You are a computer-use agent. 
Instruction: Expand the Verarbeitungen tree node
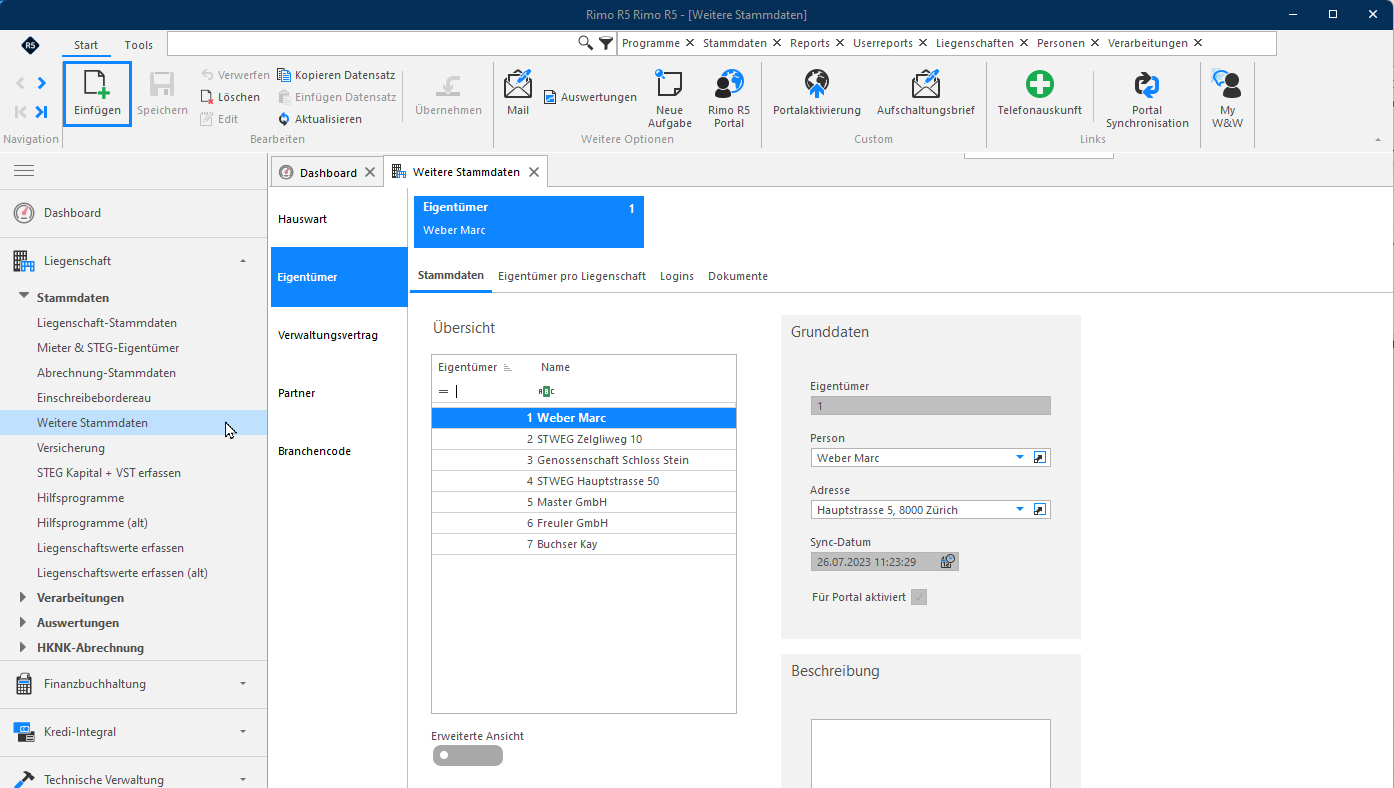(x=24, y=597)
